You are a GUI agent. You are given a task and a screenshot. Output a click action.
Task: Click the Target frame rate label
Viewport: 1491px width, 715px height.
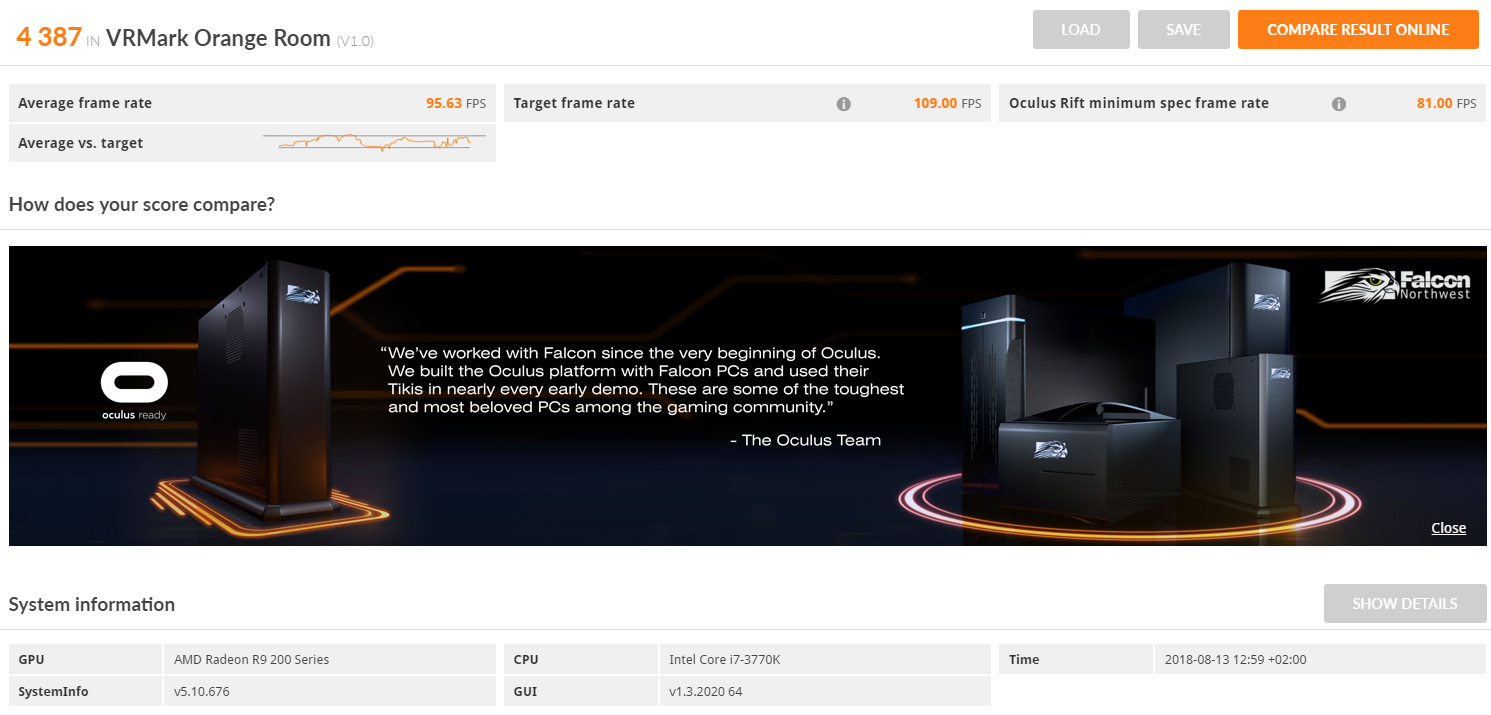point(574,103)
